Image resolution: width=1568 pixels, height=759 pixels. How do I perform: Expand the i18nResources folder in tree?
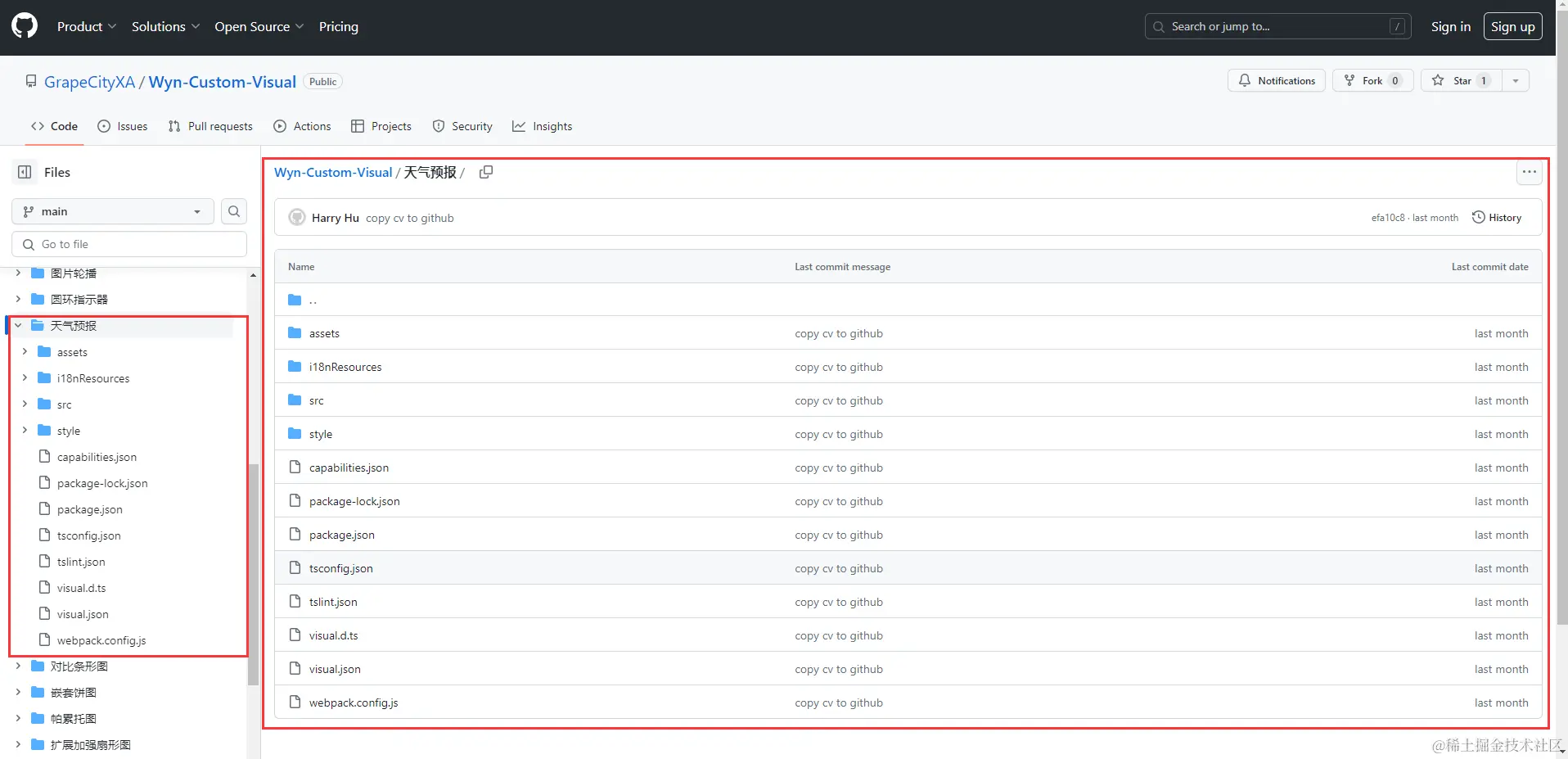point(25,377)
